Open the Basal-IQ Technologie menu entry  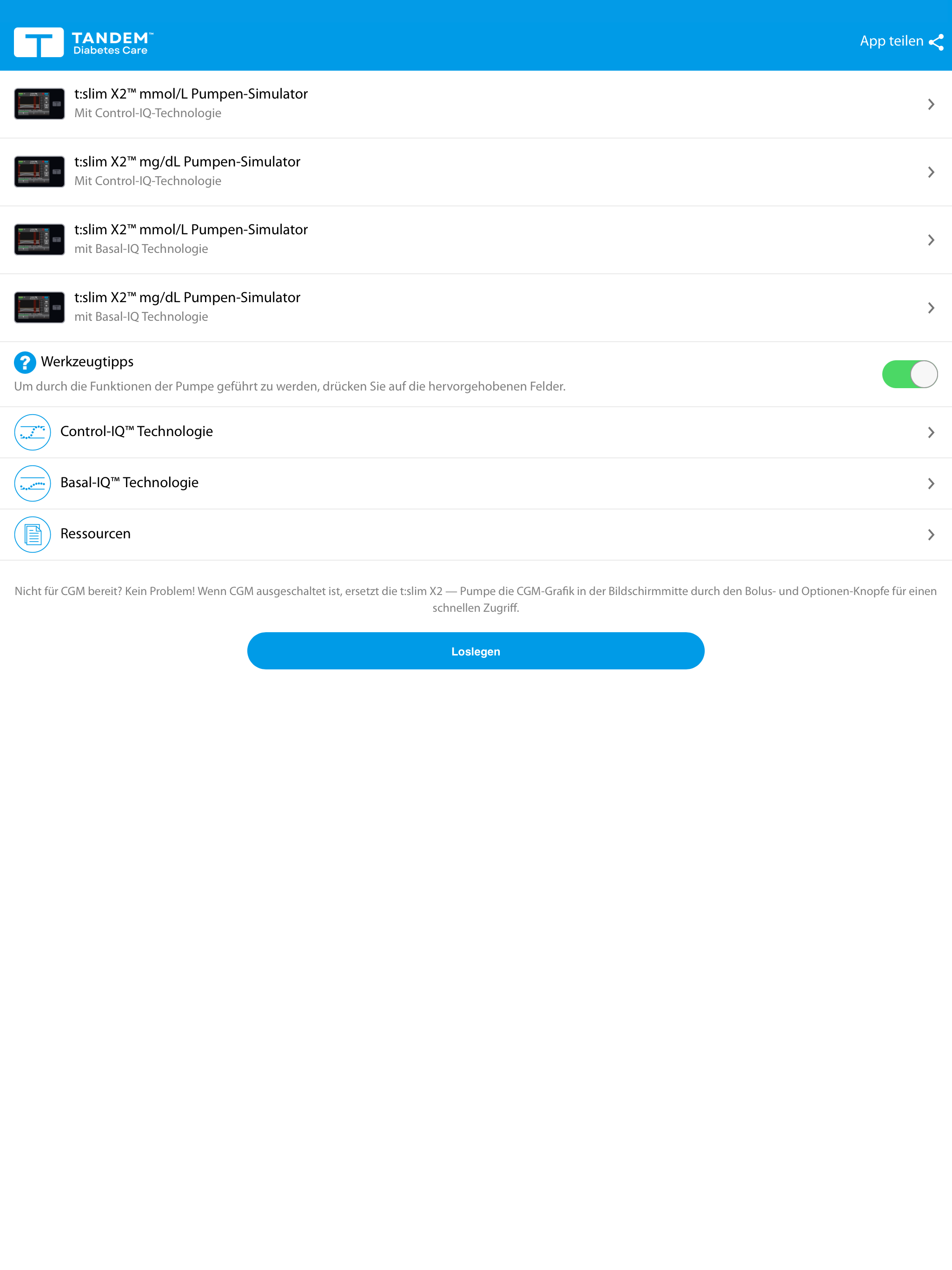pyautogui.click(x=476, y=483)
